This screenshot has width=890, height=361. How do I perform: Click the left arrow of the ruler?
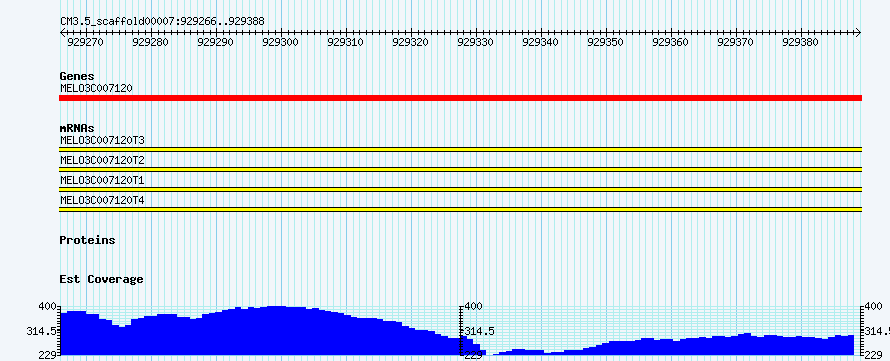pyautogui.click(x=63, y=33)
